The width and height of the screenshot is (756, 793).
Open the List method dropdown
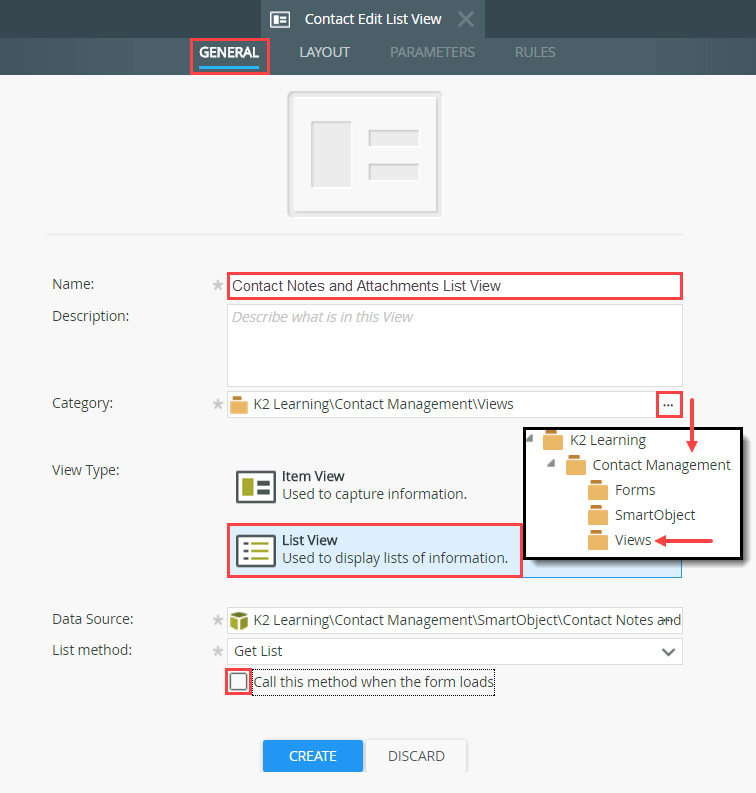(455, 651)
